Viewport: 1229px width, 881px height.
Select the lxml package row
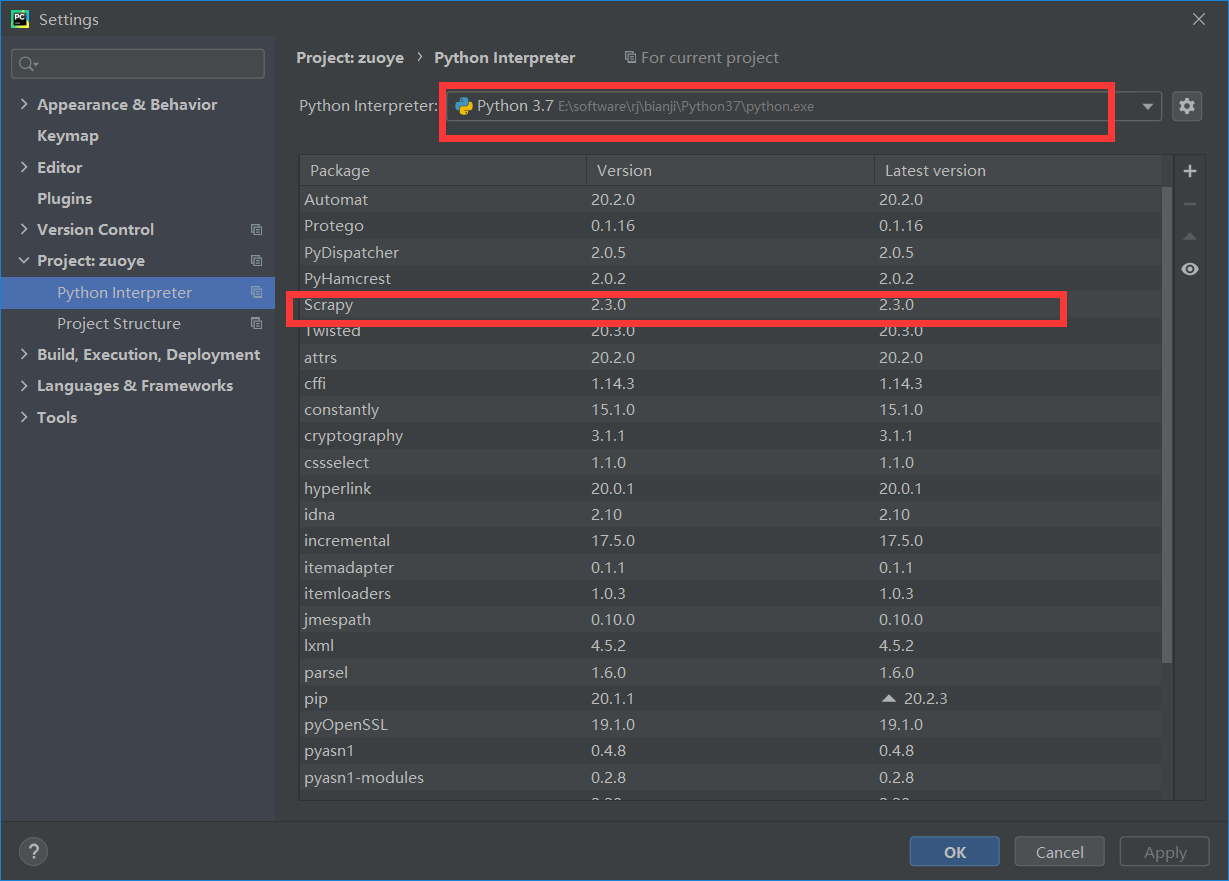pyautogui.click(x=731, y=646)
